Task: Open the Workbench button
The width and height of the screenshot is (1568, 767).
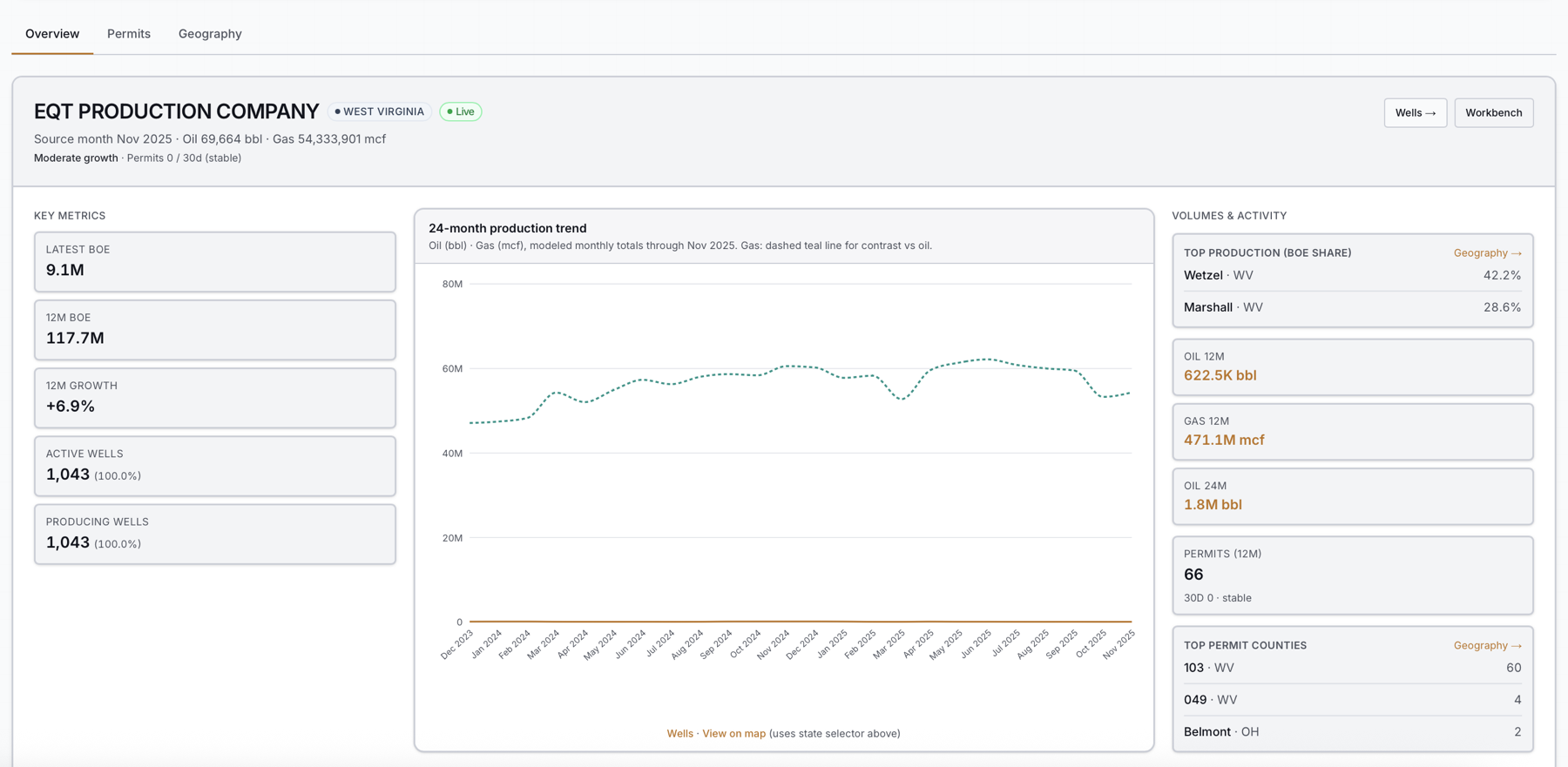Action: tap(1493, 112)
